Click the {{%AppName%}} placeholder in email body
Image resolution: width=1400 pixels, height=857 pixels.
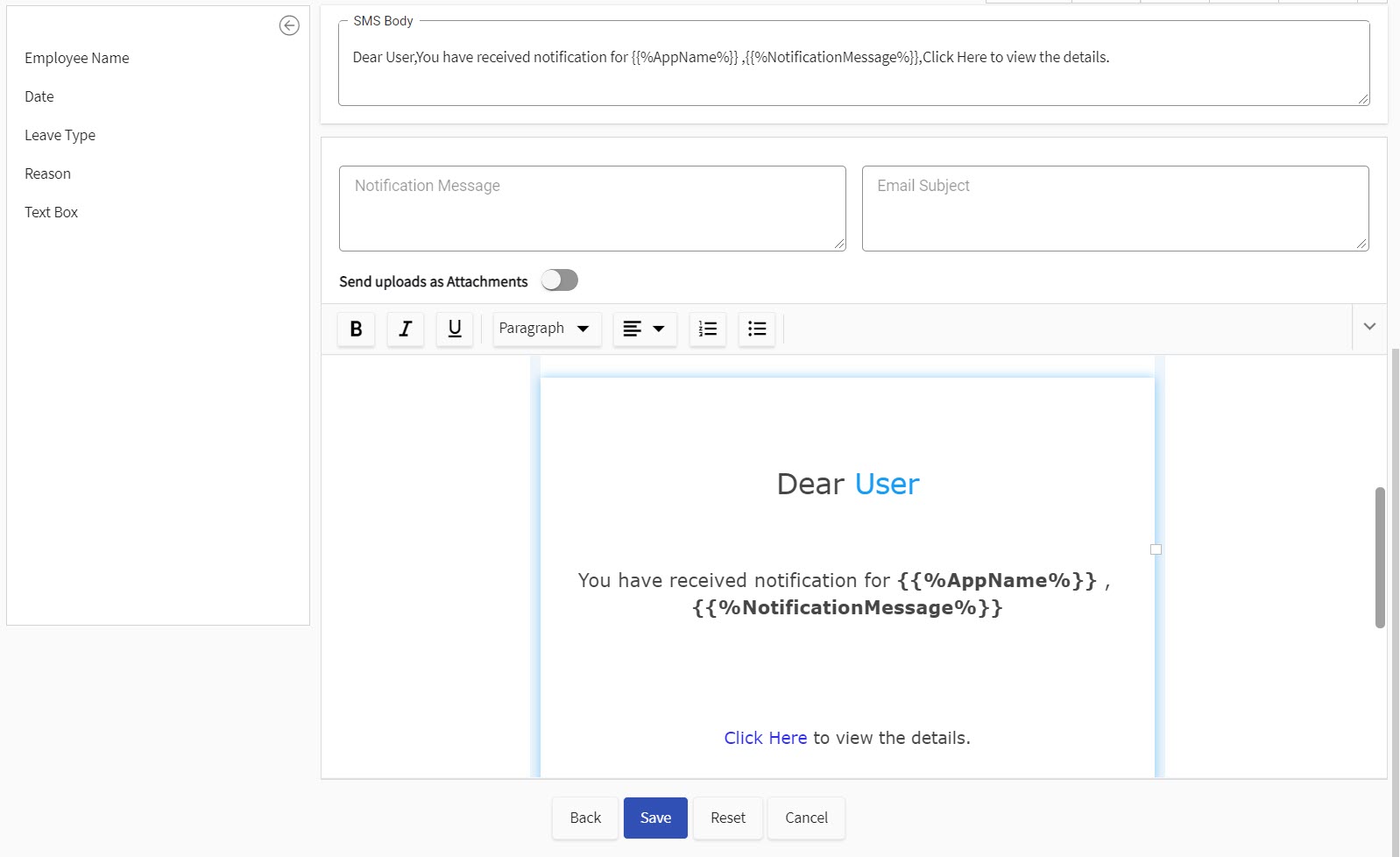[x=997, y=580]
